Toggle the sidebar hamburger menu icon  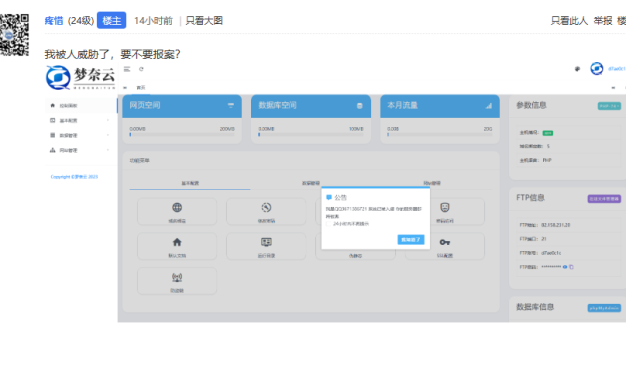click(127, 69)
